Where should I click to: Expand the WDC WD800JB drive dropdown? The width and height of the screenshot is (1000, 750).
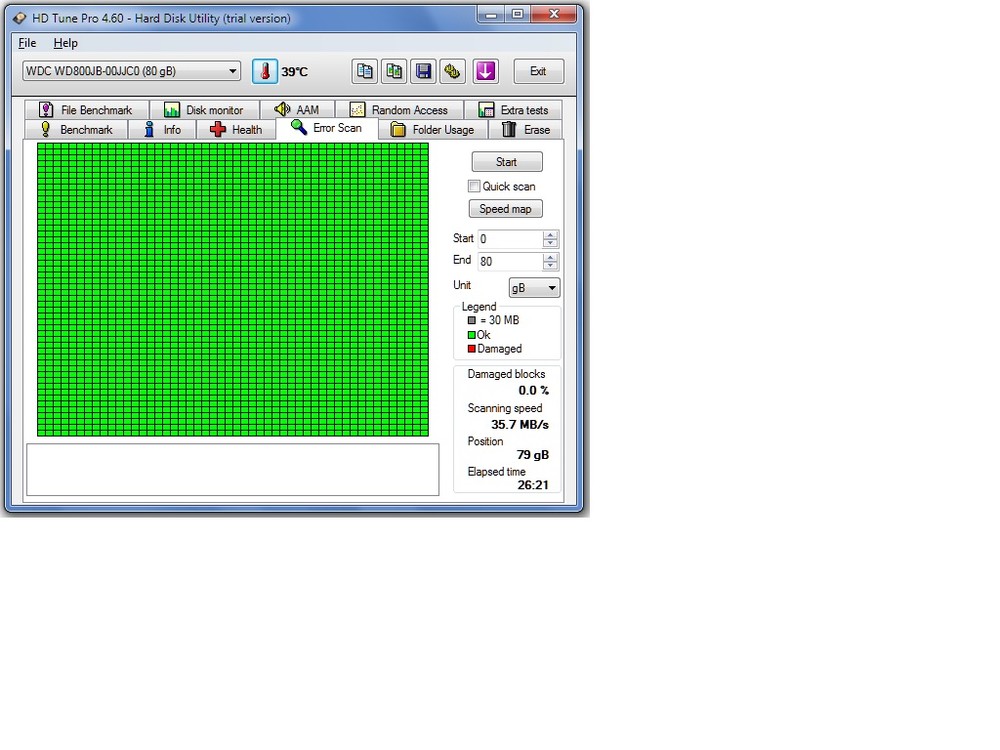131,71
